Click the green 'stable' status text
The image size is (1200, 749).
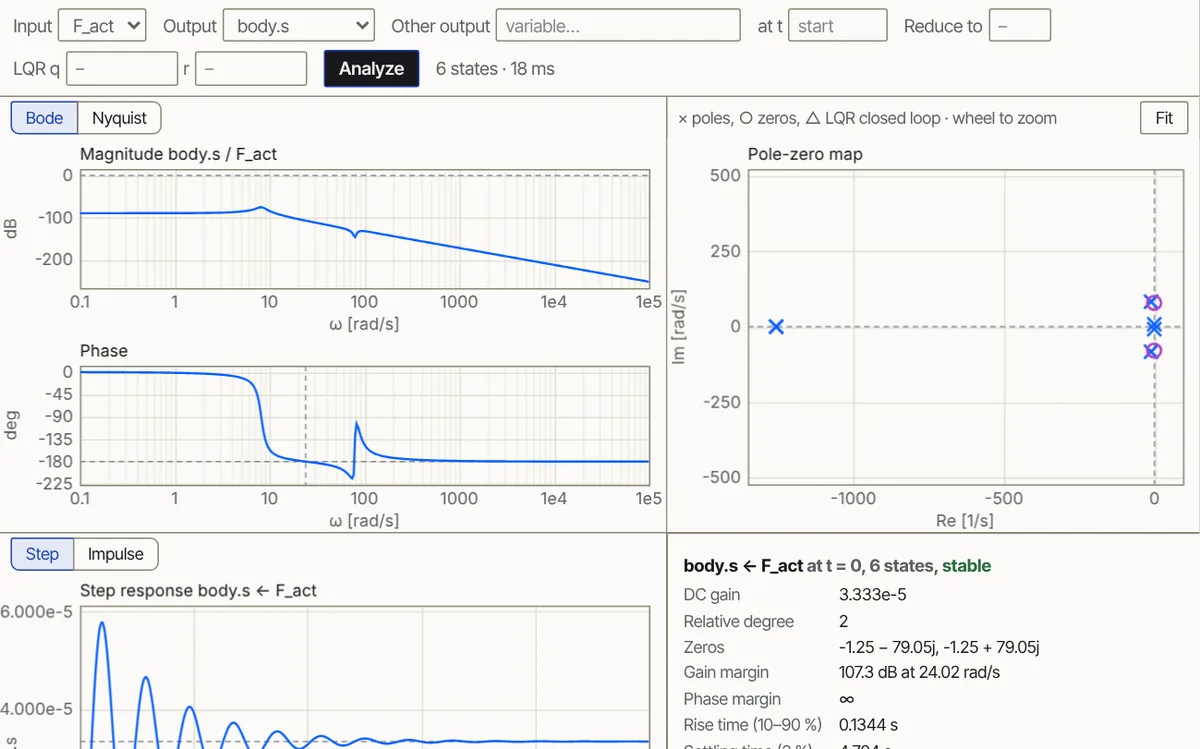966,566
